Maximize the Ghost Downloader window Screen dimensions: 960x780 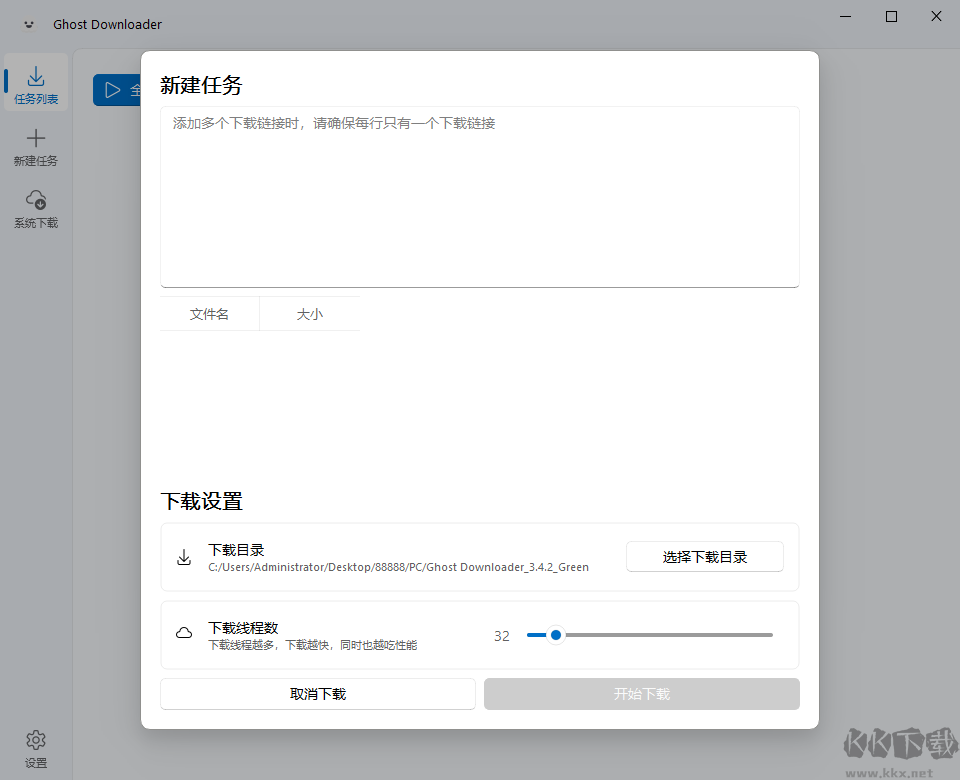891,17
